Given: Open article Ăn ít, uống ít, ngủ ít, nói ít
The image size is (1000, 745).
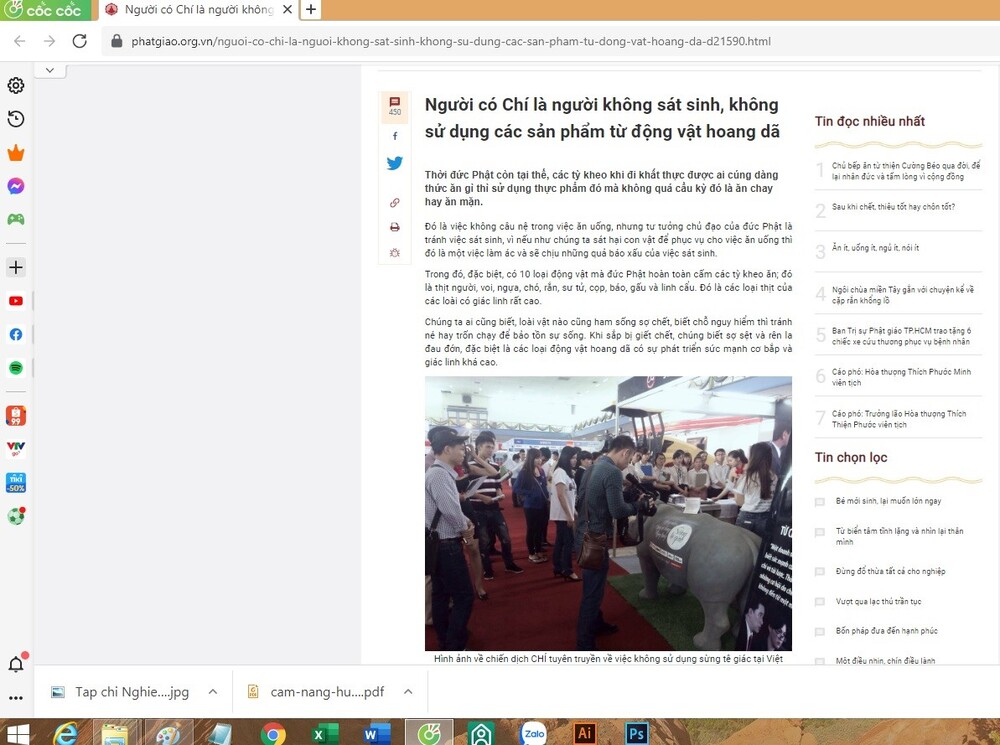Looking at the screenshot, I should (875, 248).
